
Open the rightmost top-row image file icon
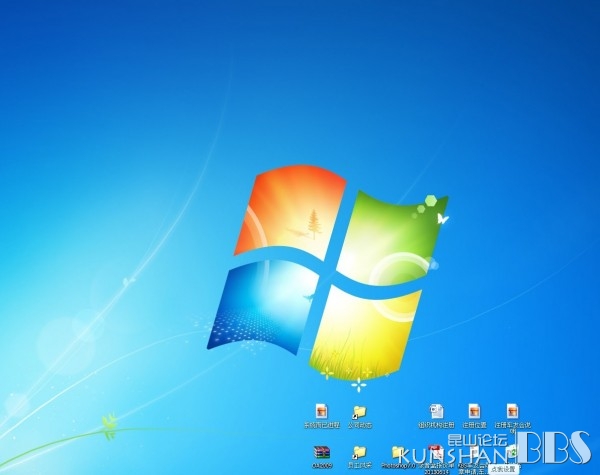tap(512, 412)
